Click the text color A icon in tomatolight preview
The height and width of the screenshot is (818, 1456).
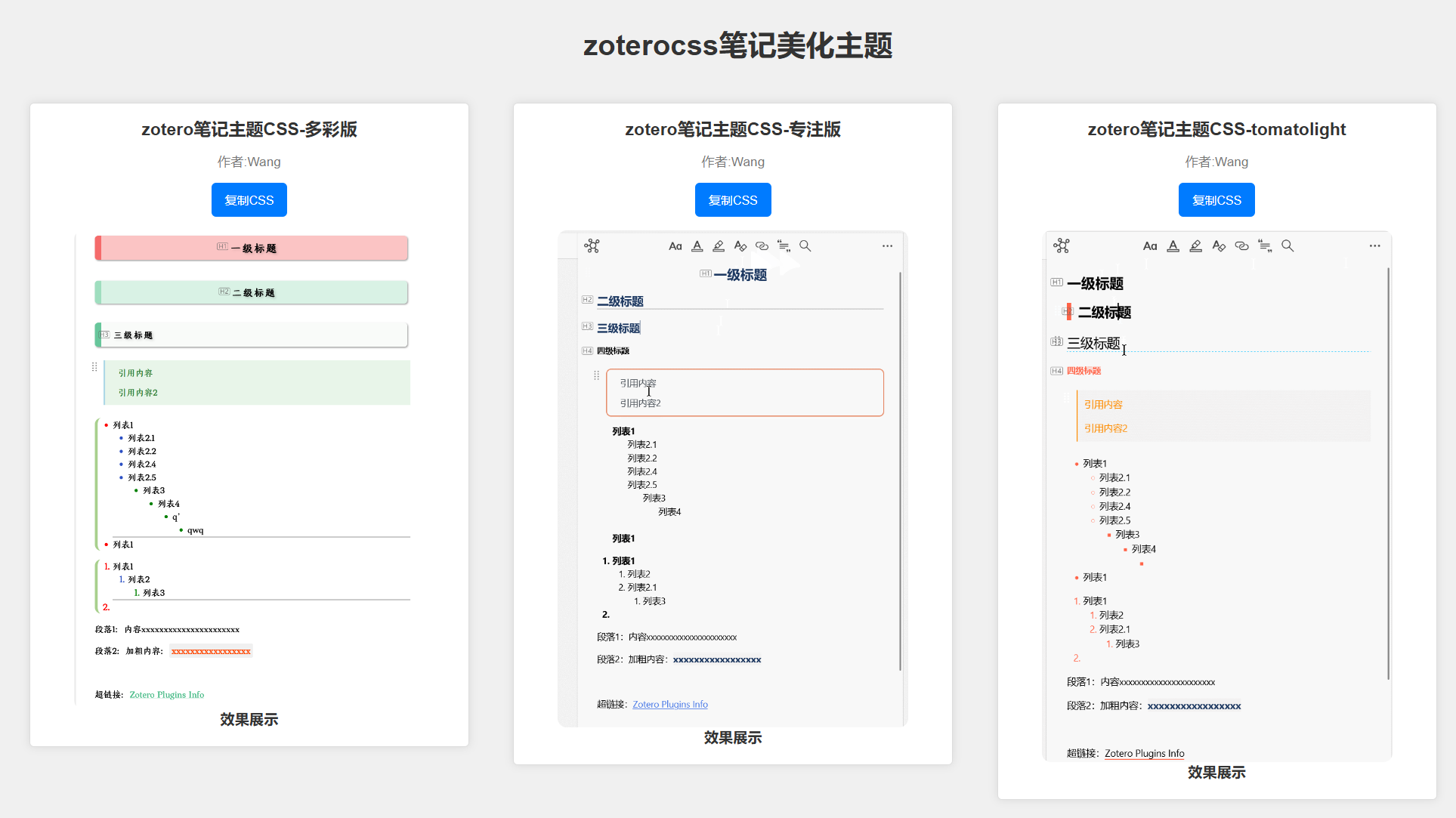click(1173, 246)
